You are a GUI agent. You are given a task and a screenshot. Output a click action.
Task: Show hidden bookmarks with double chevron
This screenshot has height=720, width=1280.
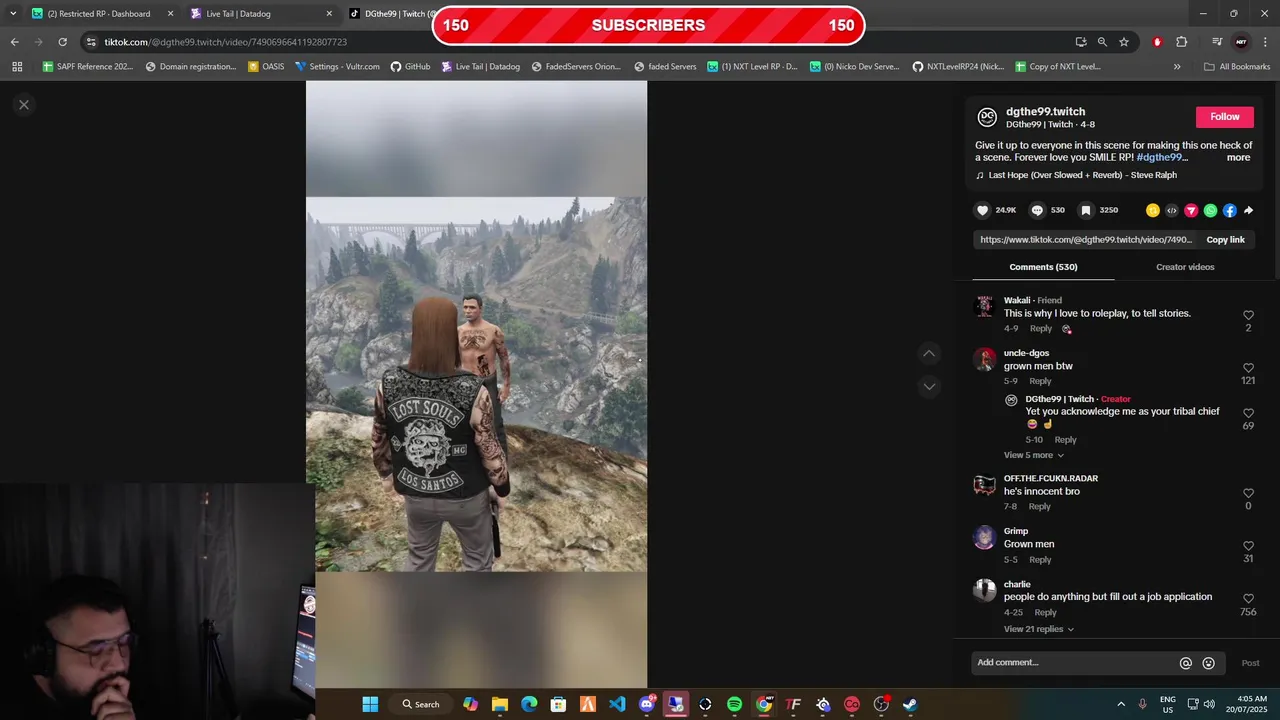coord(1177,67)
